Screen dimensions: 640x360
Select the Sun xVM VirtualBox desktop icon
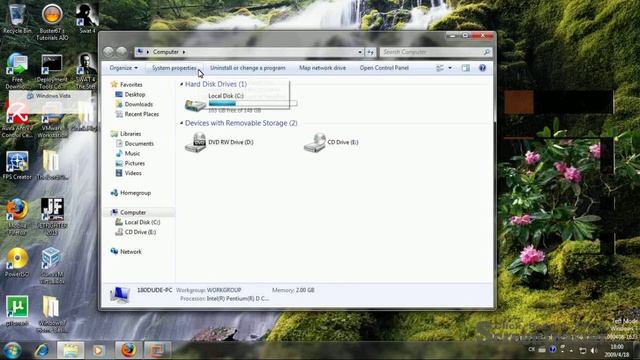point(51,265)
